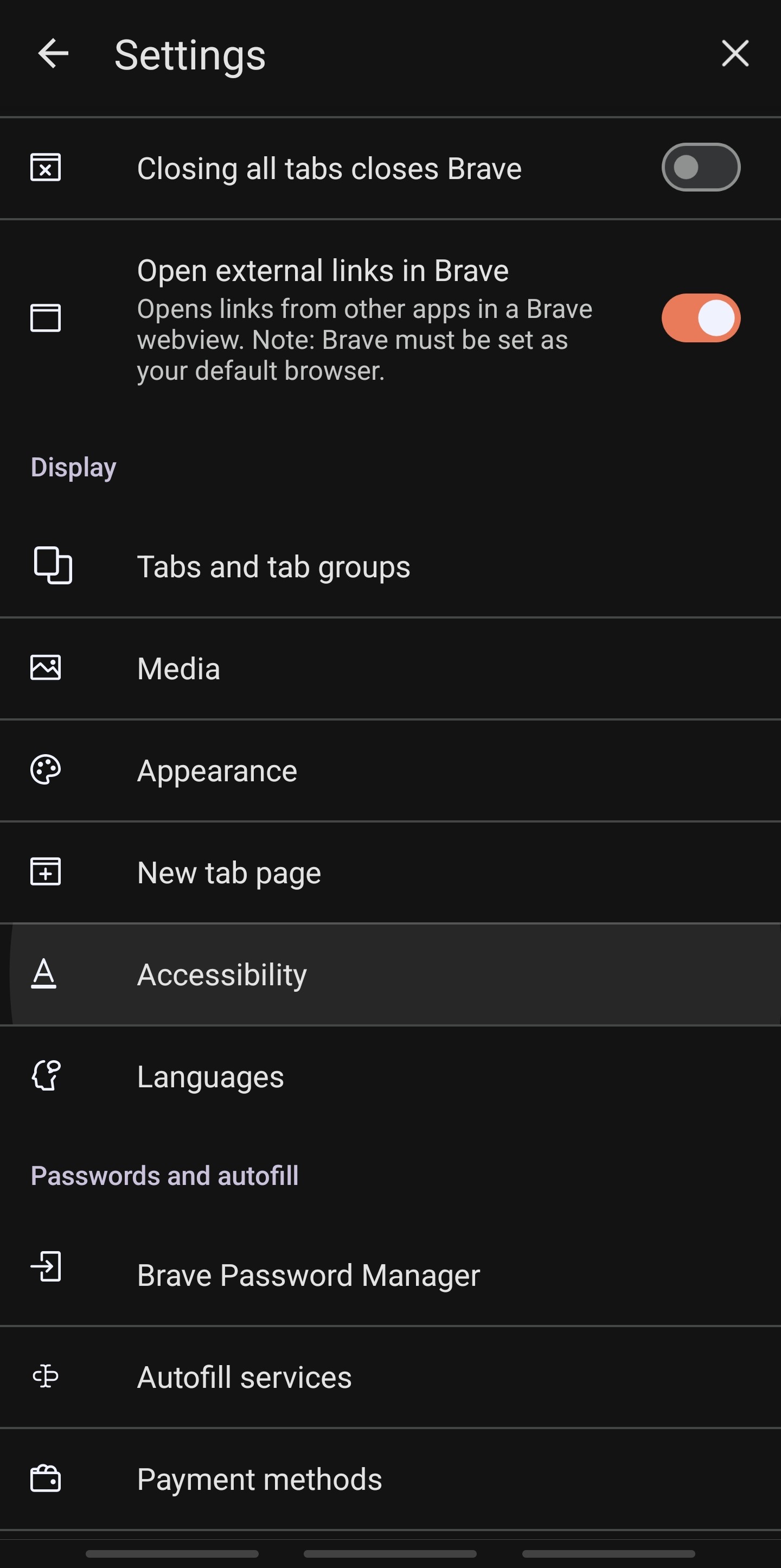Tap the Tabs and tab groups icon
The width and height of the screenshot is (781, 1568).
click(52, 565)
